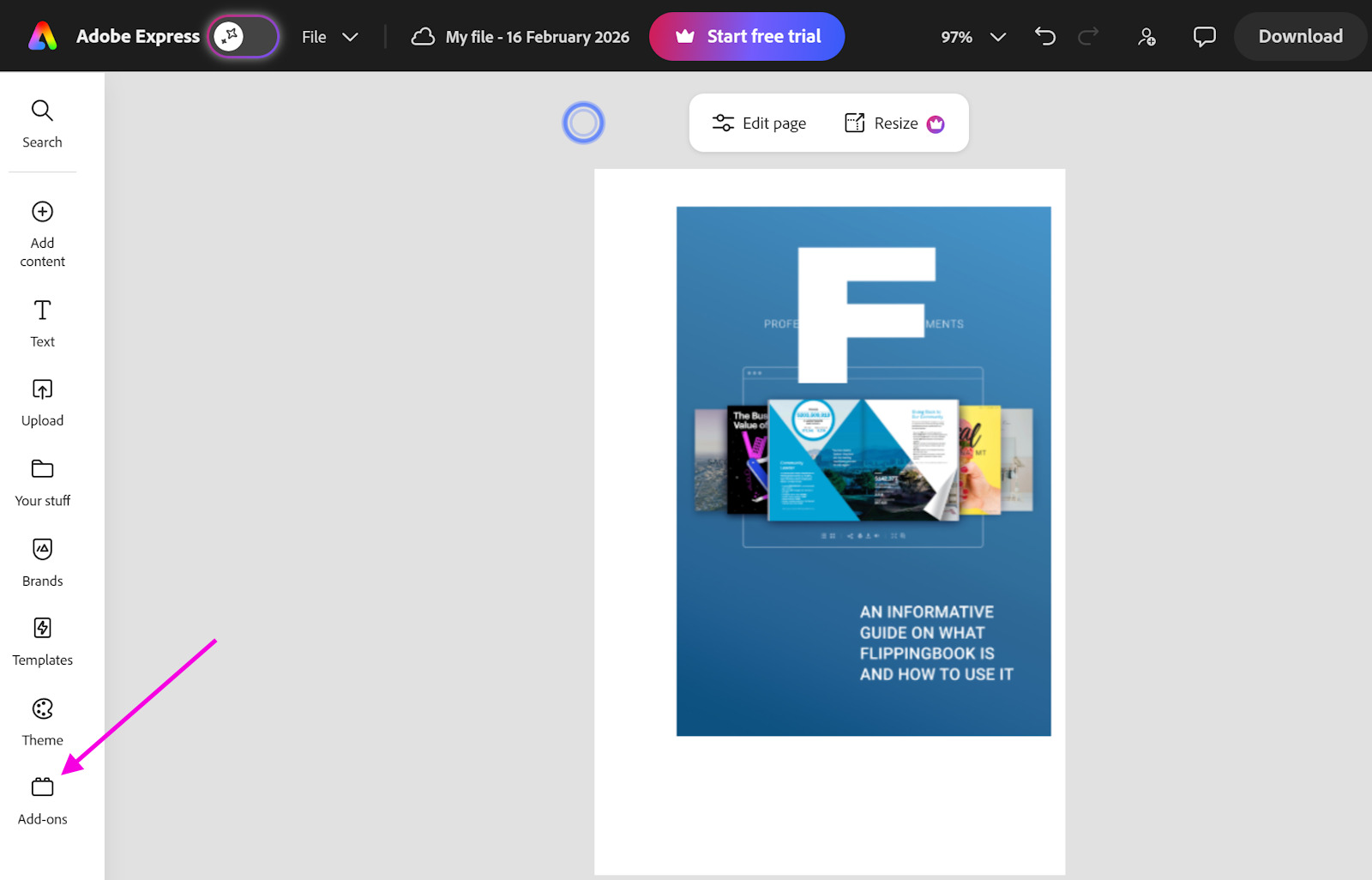Click the Redo arrow
The height and width of the screenshot is (880, 1372).
coord(1088,36)
